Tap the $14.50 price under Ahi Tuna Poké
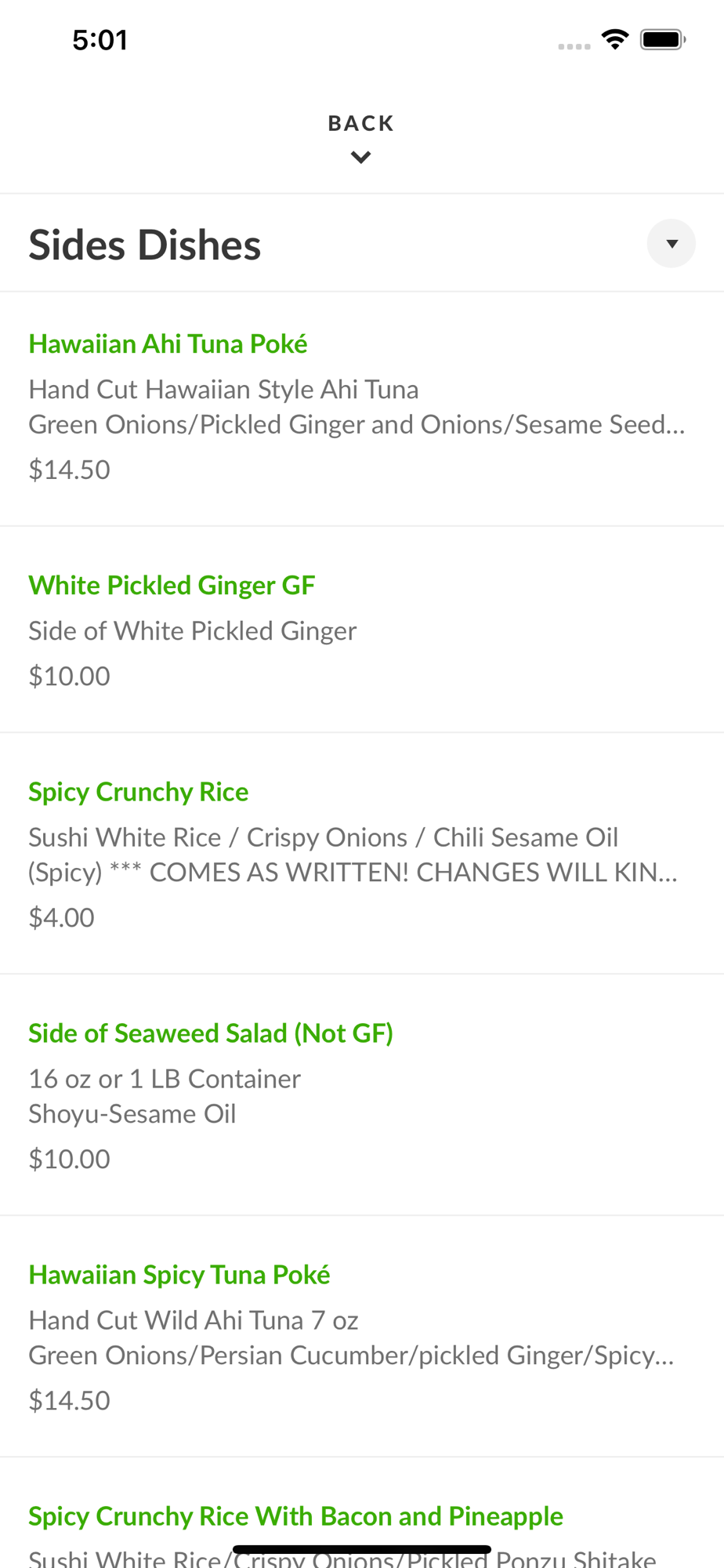The image size is (724, 1568). point(70,470)
